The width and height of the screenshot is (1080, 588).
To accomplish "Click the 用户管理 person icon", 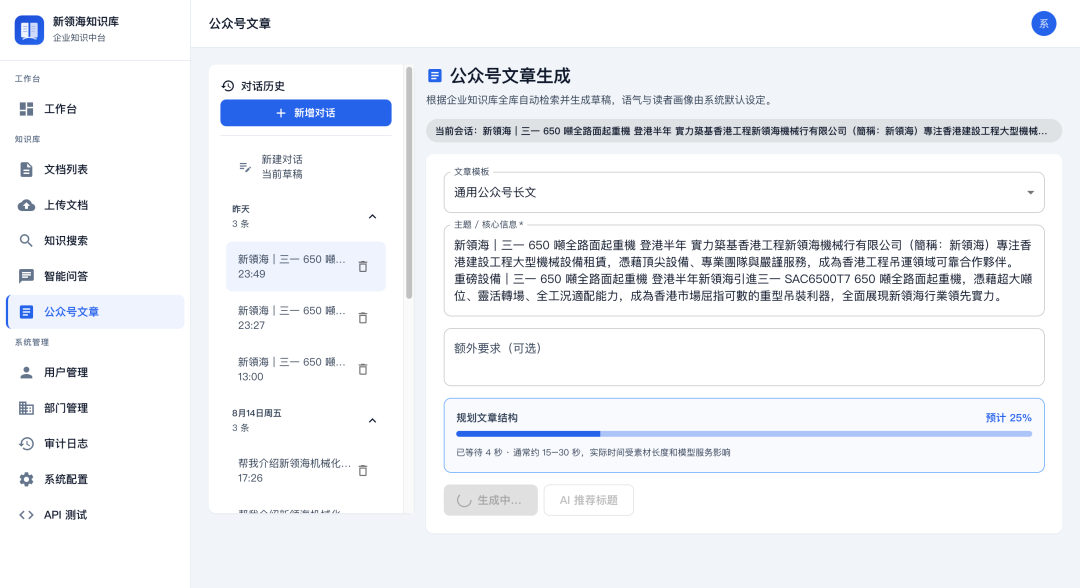I will [26, 372].
